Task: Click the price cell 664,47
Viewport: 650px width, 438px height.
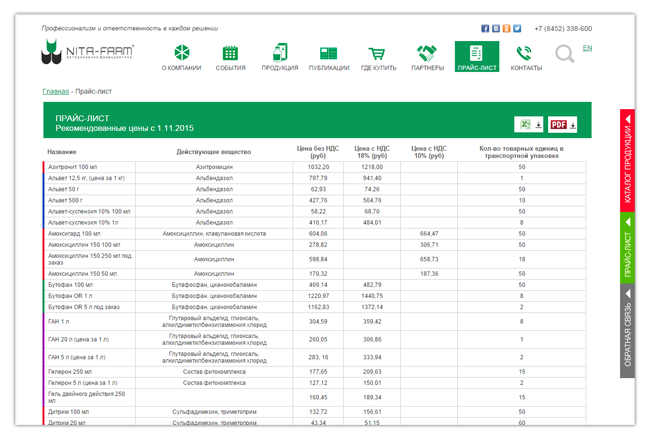Action: 429,234
